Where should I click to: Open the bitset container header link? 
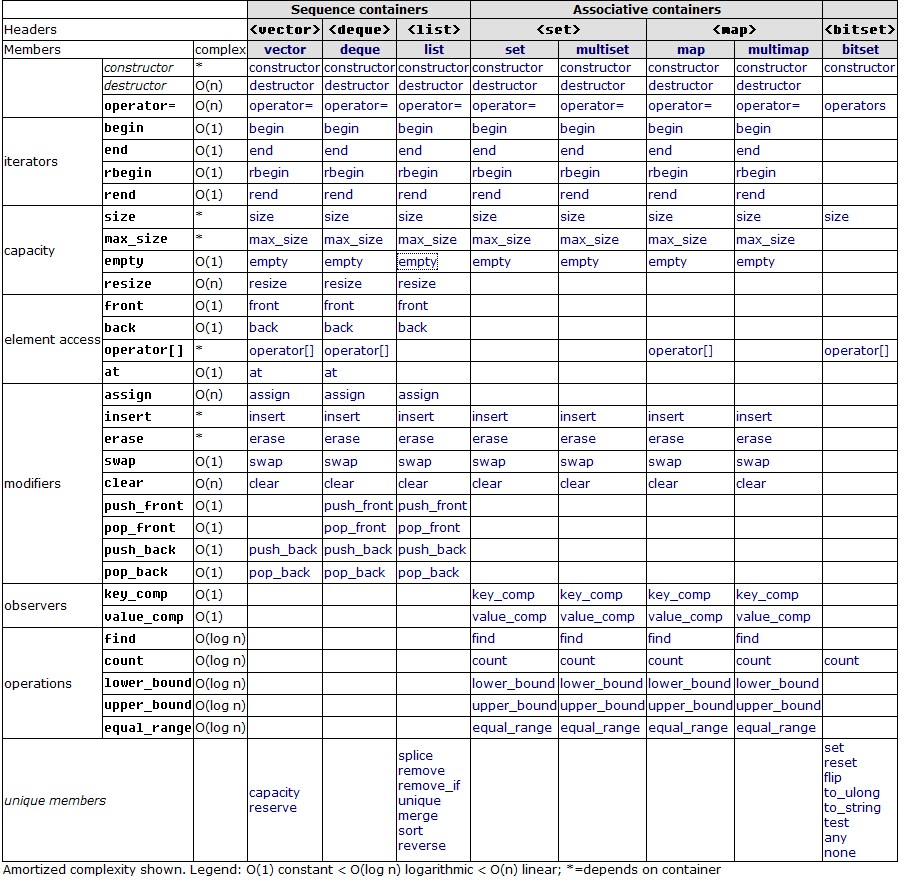click(x=860, y=50)
